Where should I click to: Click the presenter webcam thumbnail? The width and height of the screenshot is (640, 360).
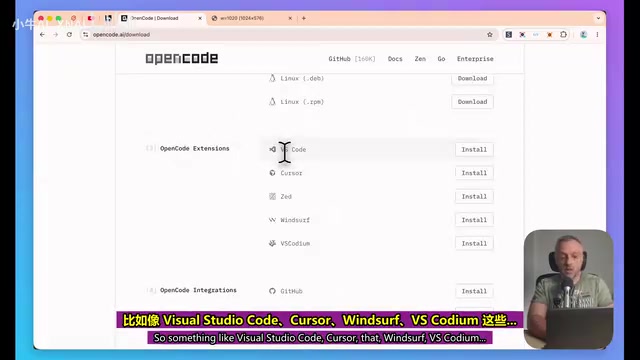[568, 289]
